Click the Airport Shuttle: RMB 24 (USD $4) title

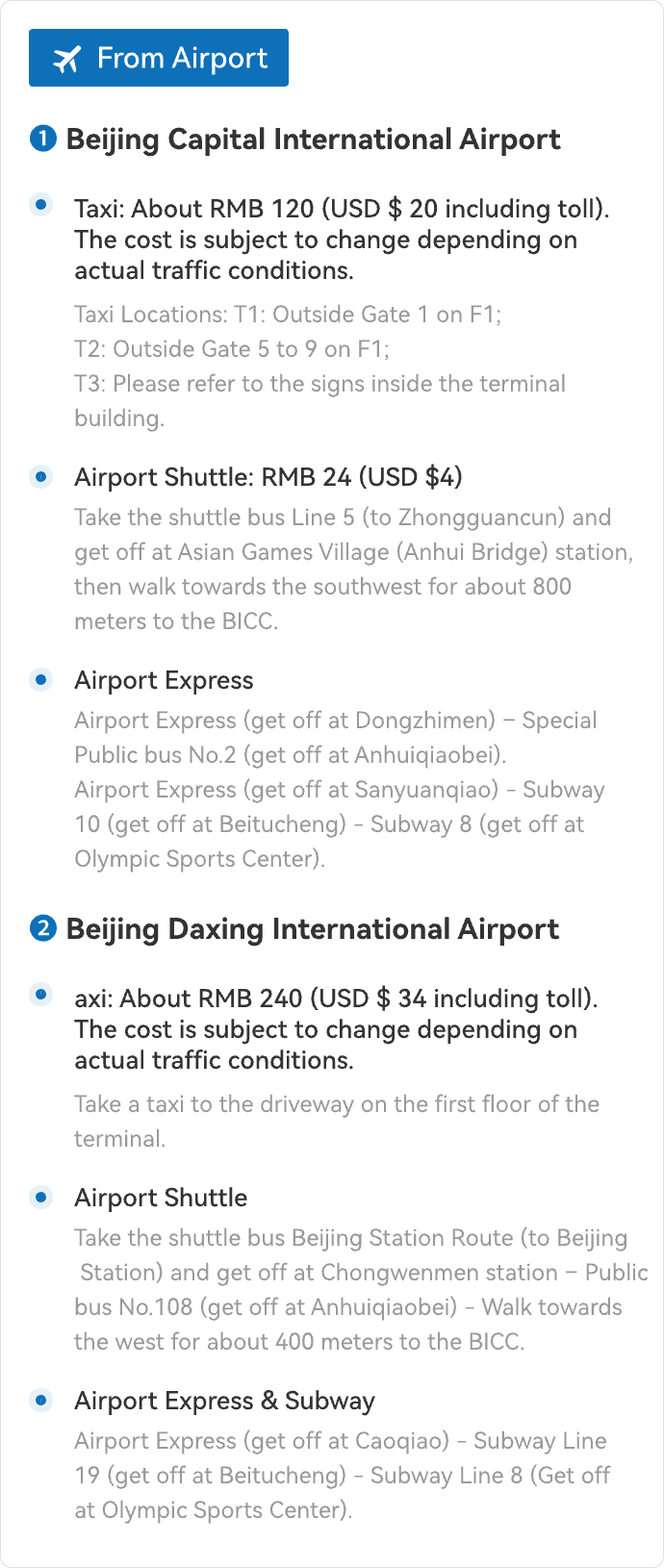coord(268,477)
